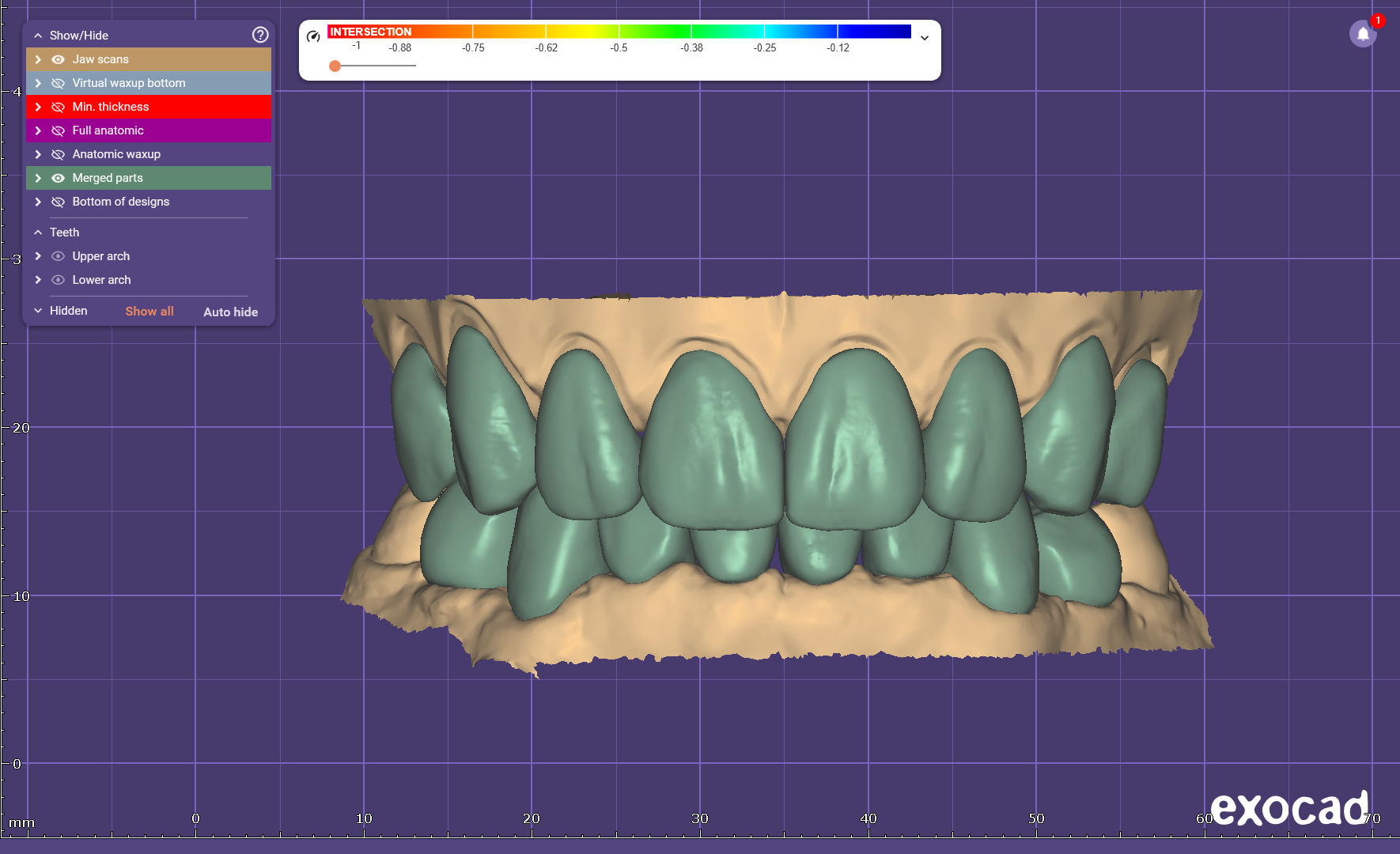Viewport: 1400px width, 854px height.
Task: Click the intersection gauge icon
Action: (313, 36)
